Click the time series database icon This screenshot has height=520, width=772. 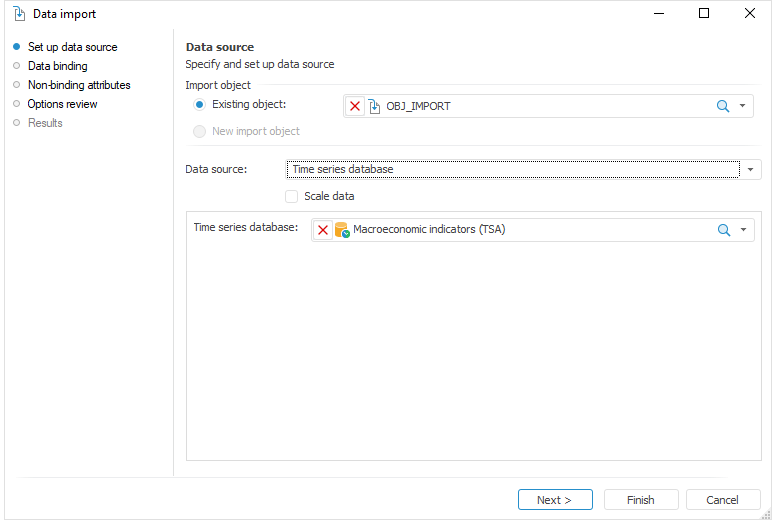342,230
